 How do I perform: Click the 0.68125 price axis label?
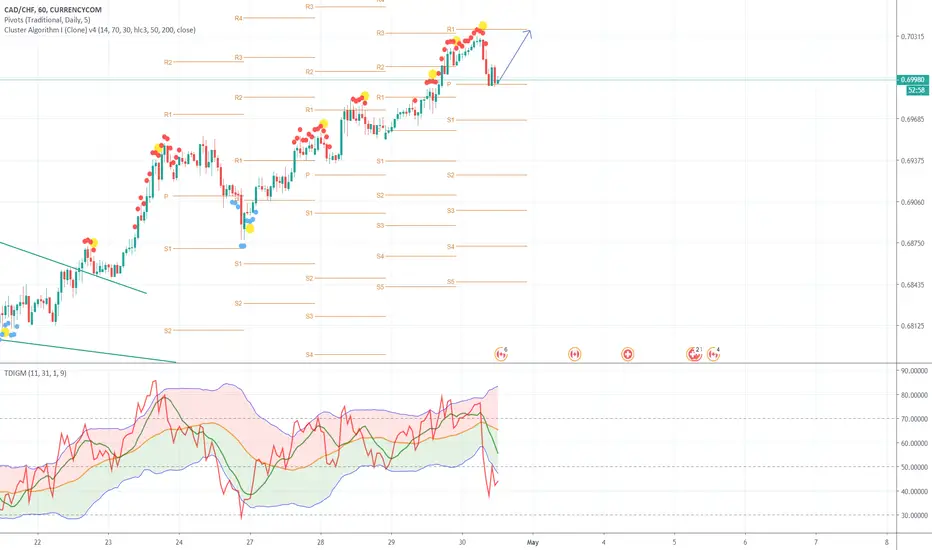coord(912,326)
